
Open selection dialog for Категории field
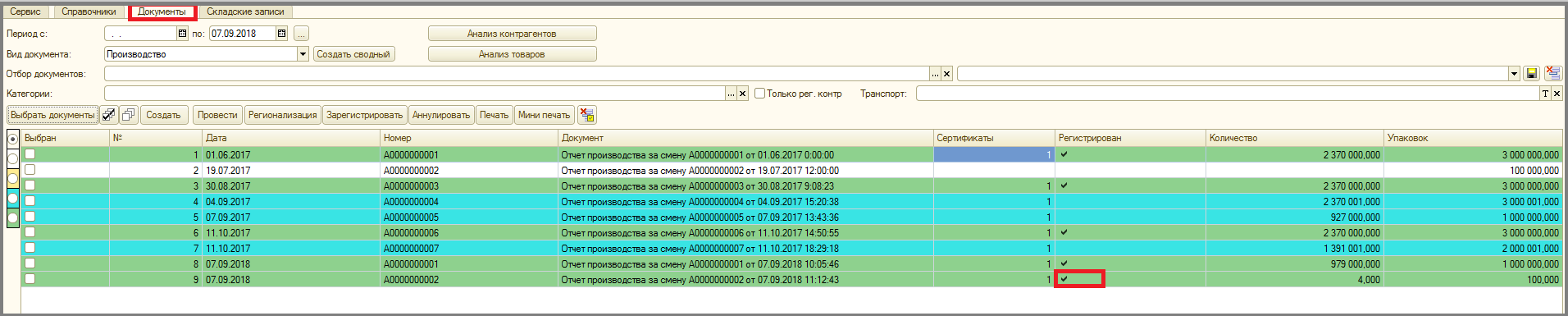coord(731,94)
